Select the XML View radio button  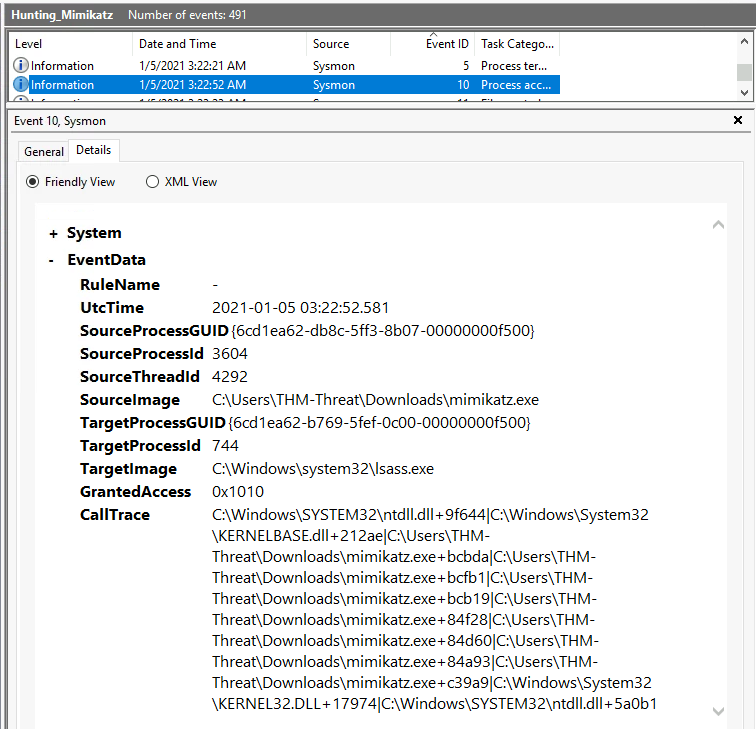tap(152, 182)
